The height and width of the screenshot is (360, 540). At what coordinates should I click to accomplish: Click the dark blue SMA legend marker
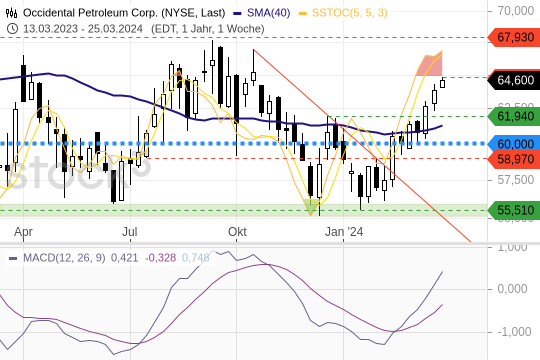point(237,13)
